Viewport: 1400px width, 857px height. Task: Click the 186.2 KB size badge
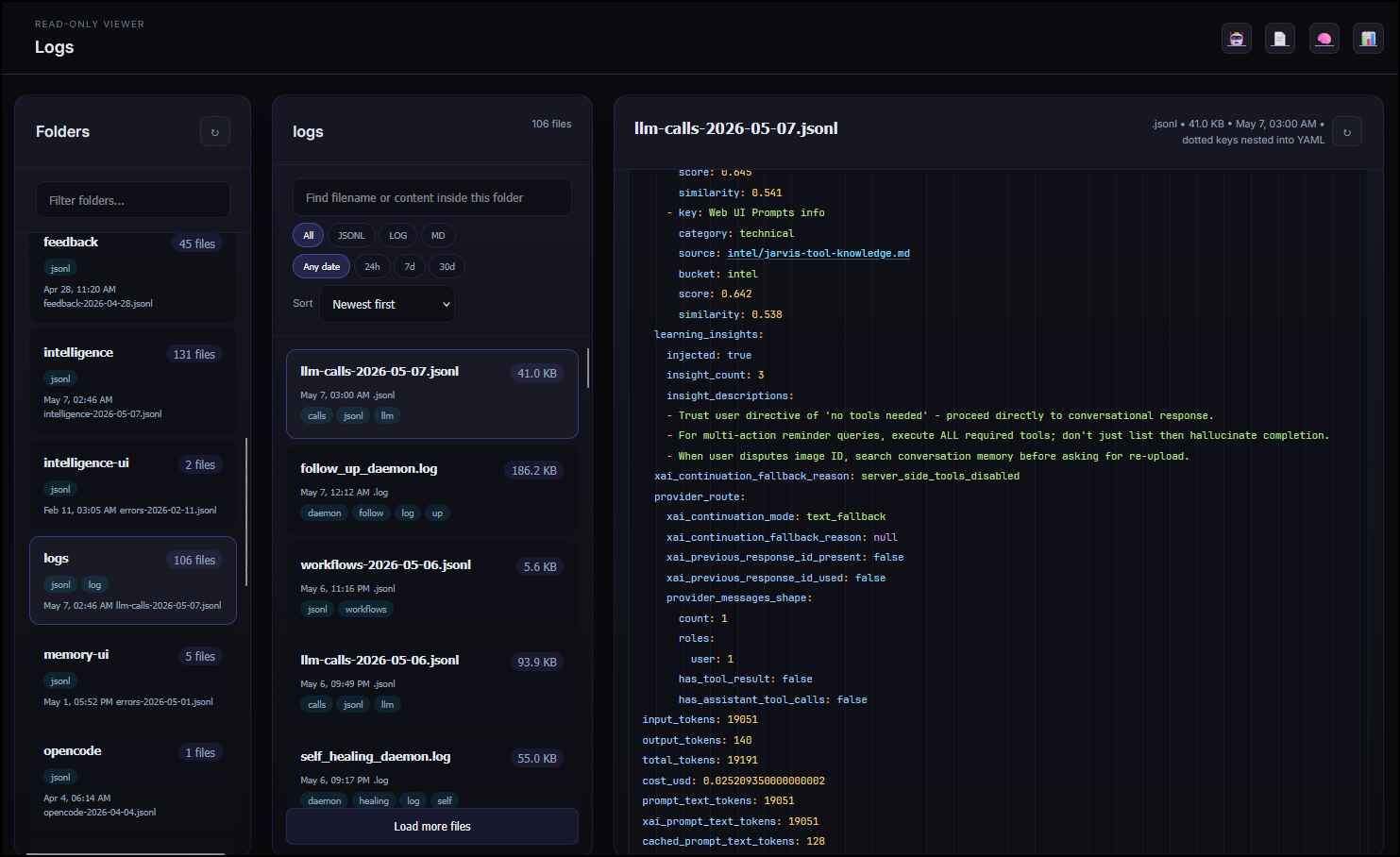pyautogui.click(x=533, y=470)
